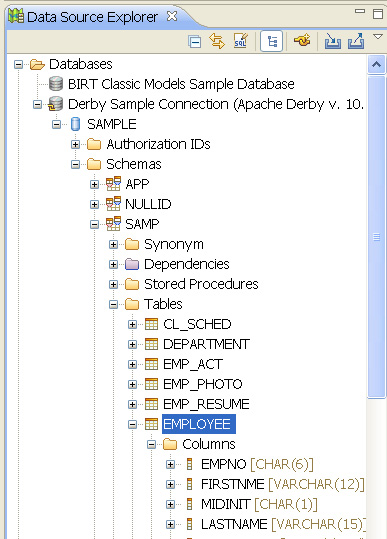The image size is (387, 539).
Task: Expand the Synonym folder
Action: tap(113, 244)
